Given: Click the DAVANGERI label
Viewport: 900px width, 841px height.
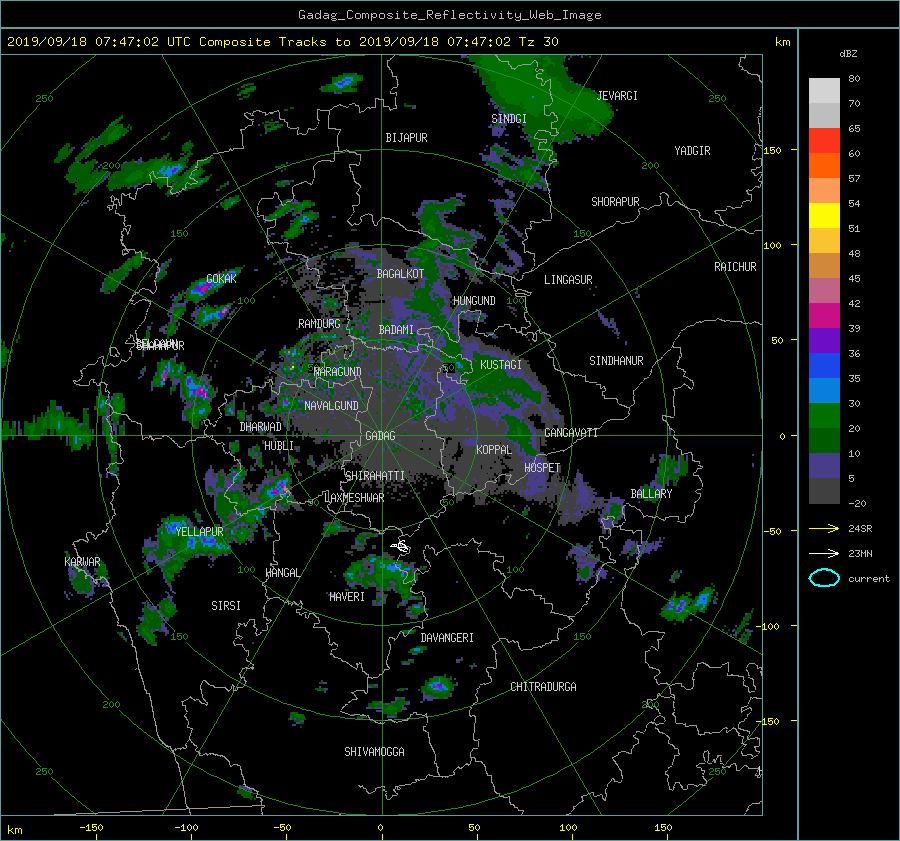Looking at the screenshot, I should (447, 638).
